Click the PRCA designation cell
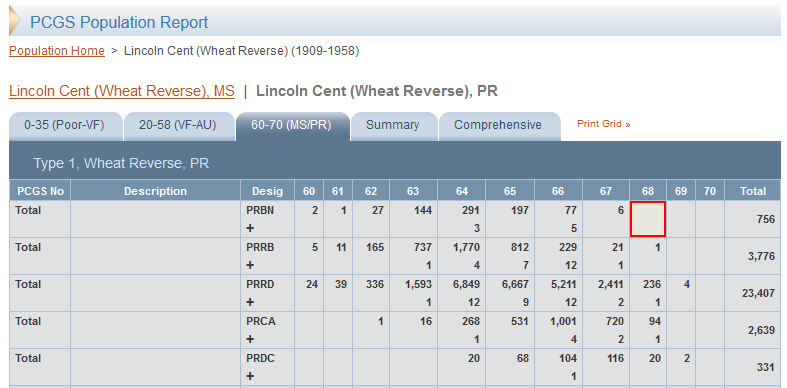This screenshot has height=388, width=787. [x=268, y=330]
